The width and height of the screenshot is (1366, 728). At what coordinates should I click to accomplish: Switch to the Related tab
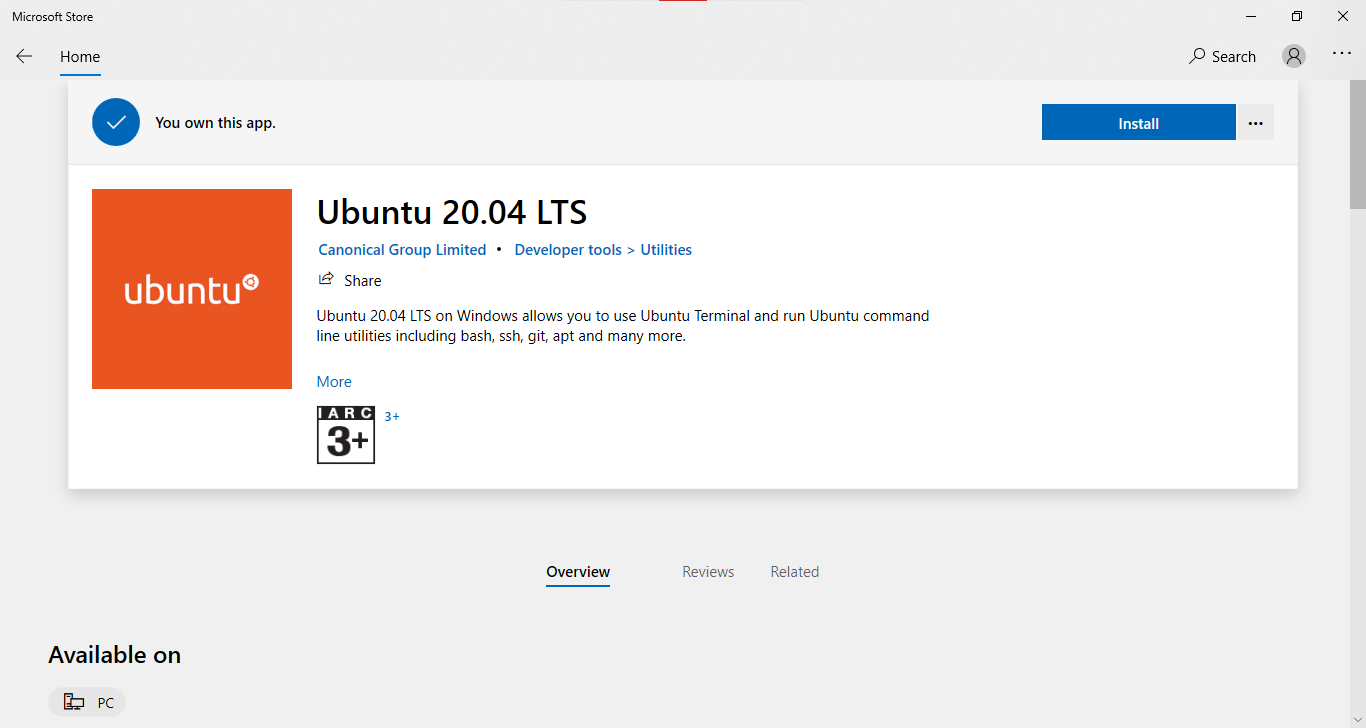click(x=795, y=572)
